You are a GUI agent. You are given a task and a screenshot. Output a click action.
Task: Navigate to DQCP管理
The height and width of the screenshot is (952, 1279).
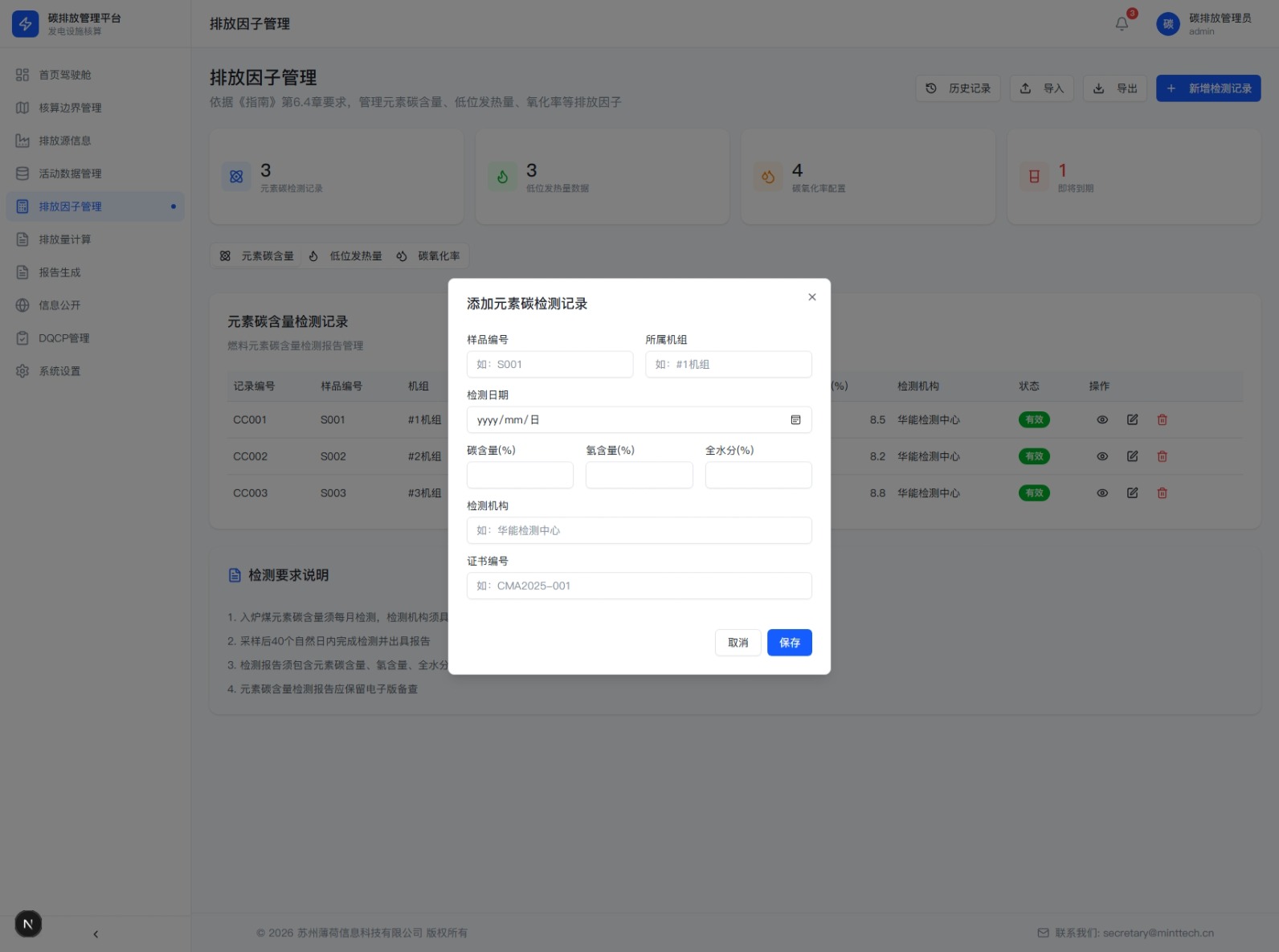pos(95,338)
